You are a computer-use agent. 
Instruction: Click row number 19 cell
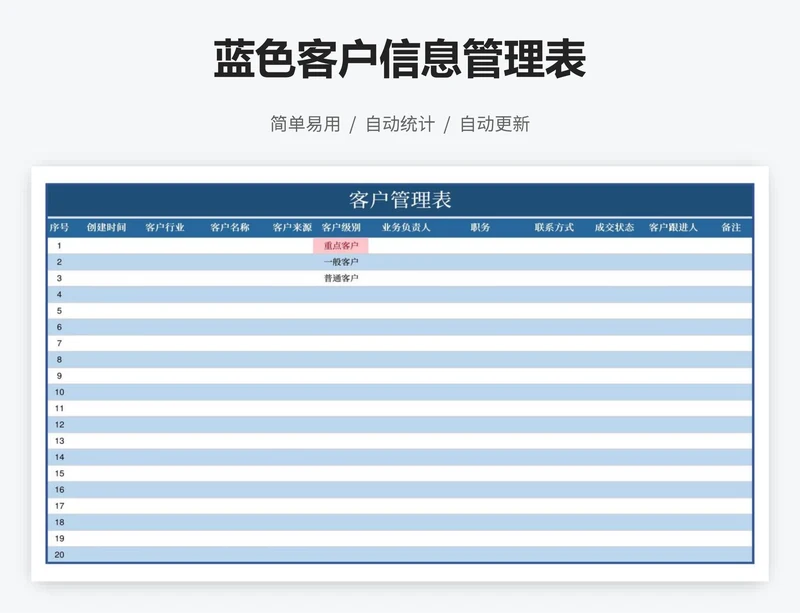click(x=59, y=538)
